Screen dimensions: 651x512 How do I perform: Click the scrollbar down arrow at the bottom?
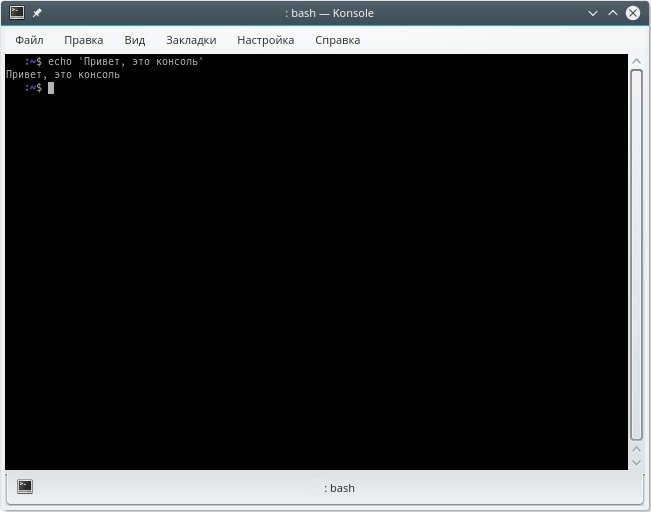[636, 462]
